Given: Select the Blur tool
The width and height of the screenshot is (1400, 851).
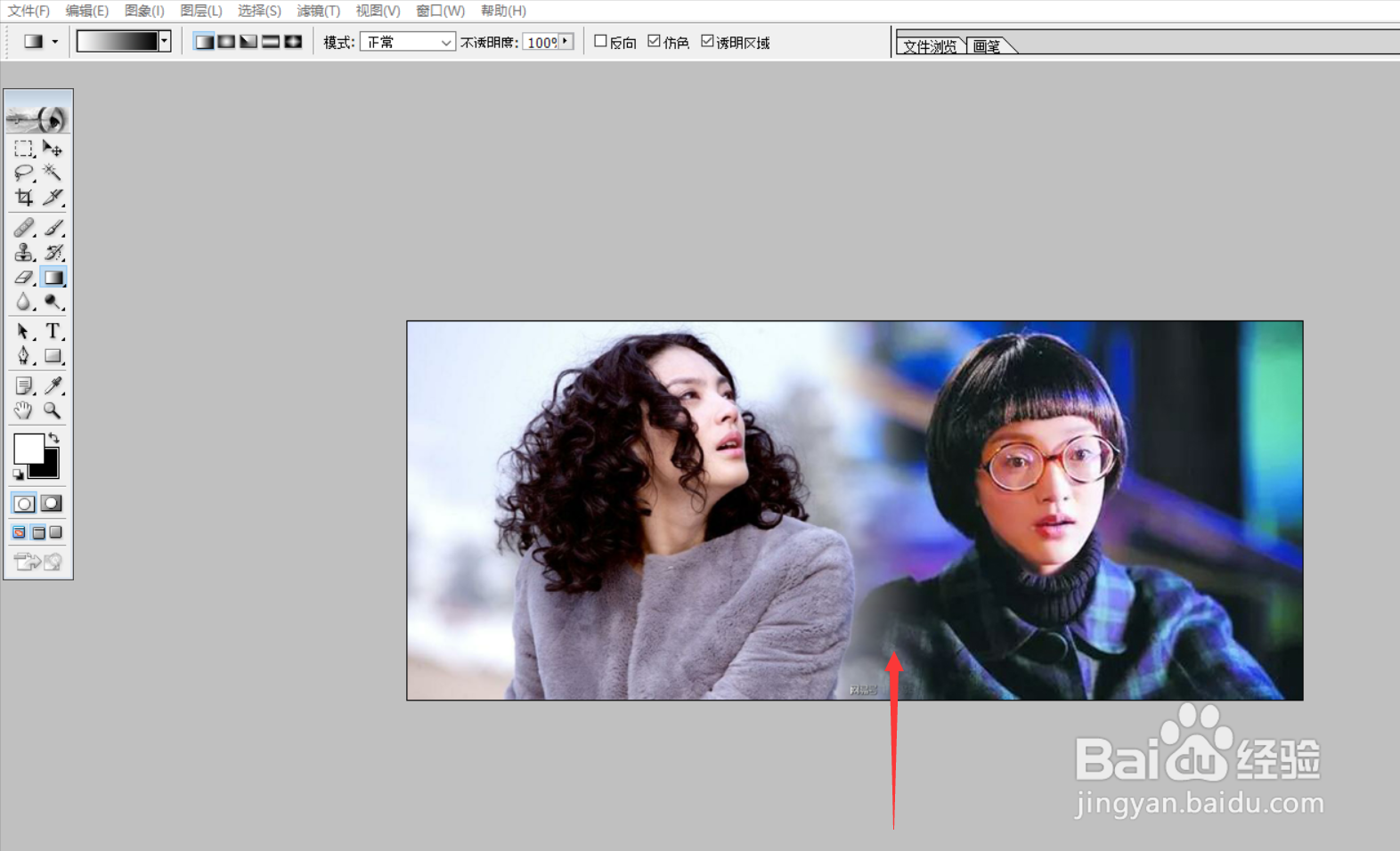Looking at the screenshot, I should [24, 303].
